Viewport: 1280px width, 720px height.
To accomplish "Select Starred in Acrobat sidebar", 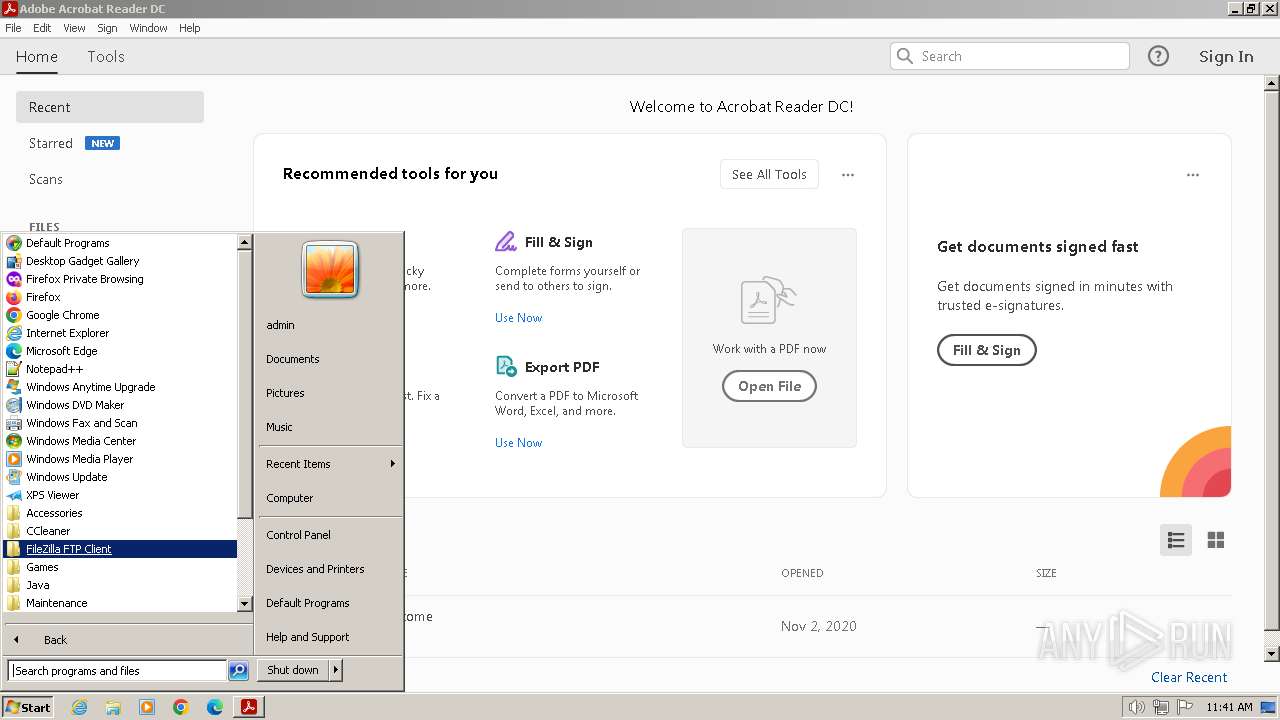I will tap(51, 143).
